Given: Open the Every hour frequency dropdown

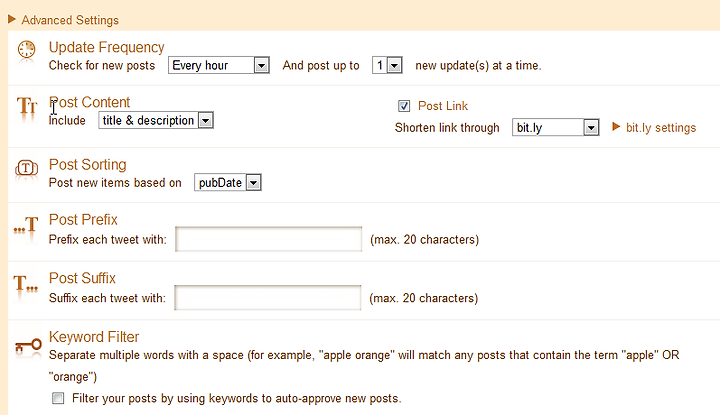Looking at the screenshot, I should pos(219,65).
